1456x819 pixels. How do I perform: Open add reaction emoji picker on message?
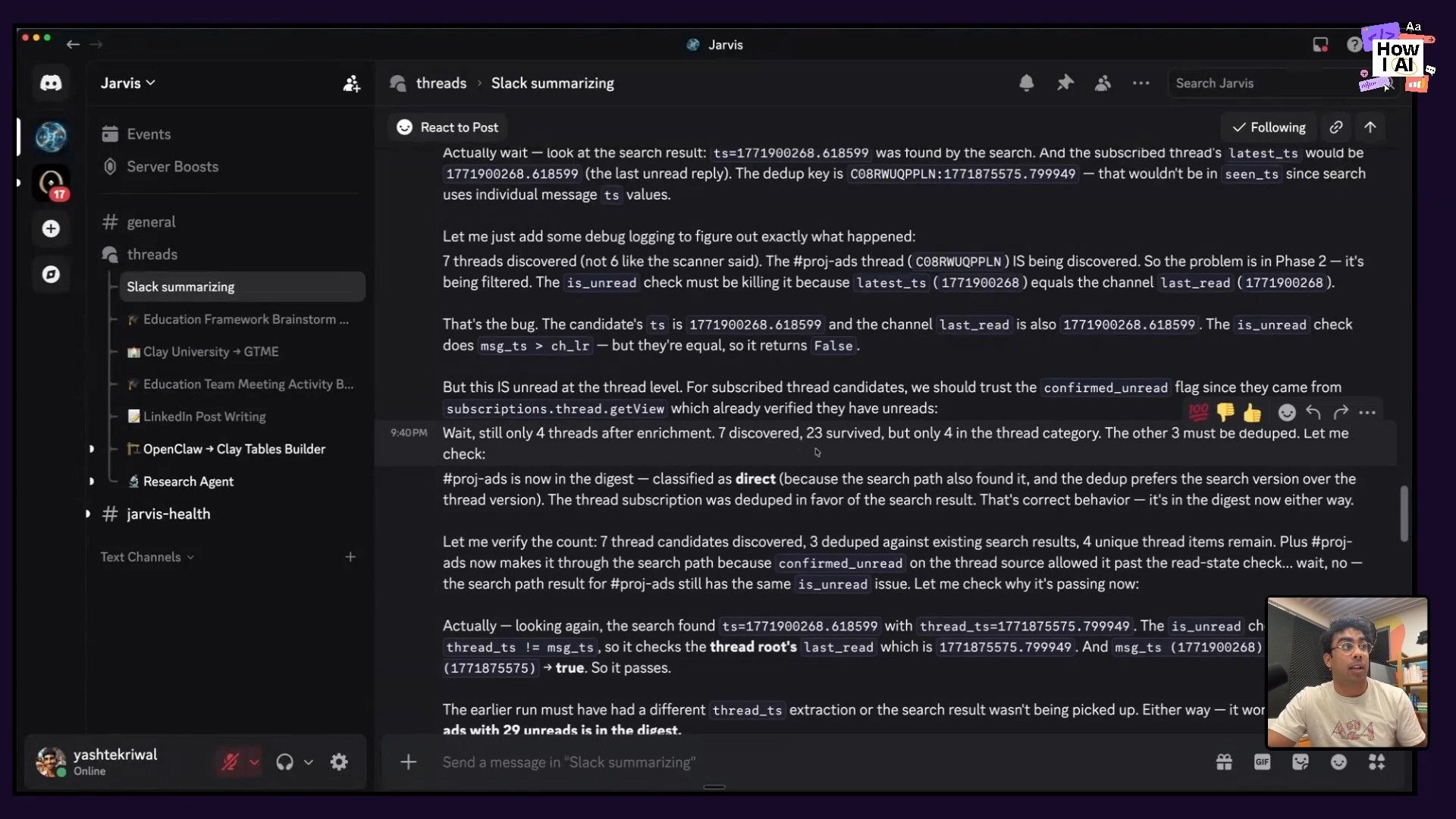coord(1287,413)
